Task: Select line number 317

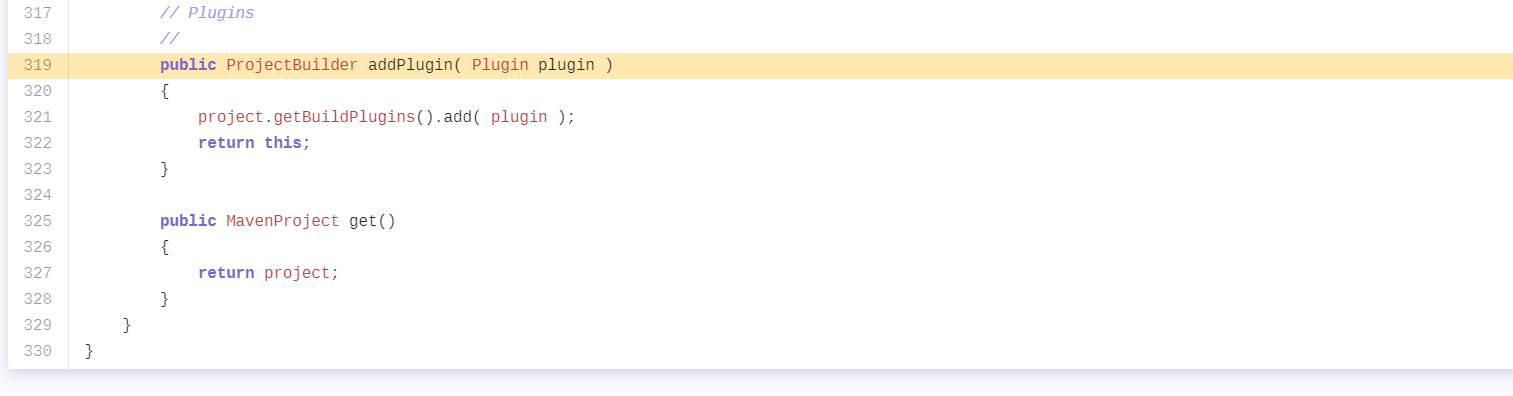Action: 38,13
